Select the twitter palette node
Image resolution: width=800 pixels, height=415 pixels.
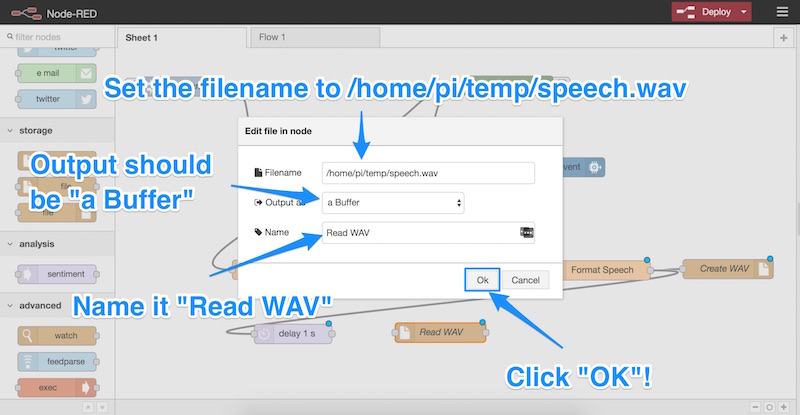[57, 99]
